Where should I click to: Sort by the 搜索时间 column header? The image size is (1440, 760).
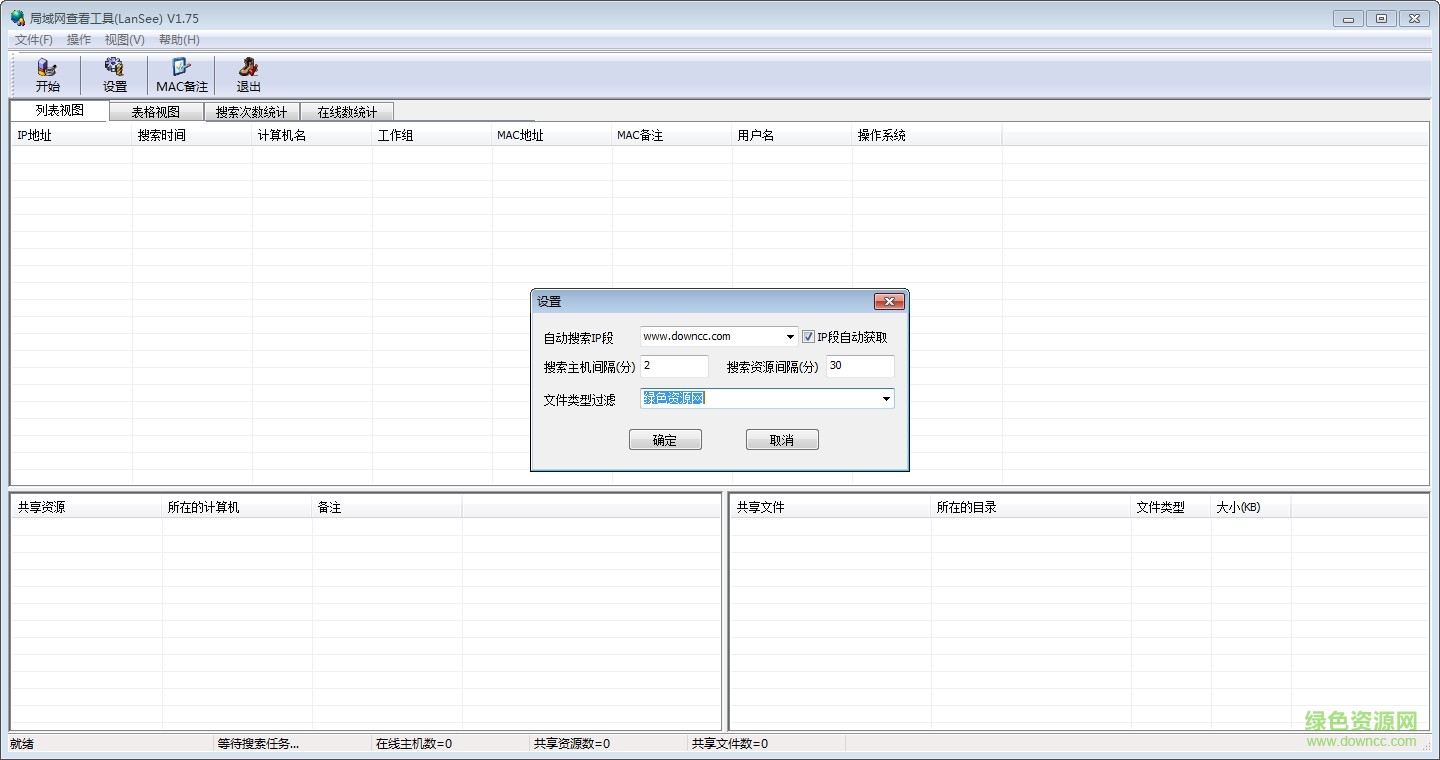point(192,135)
